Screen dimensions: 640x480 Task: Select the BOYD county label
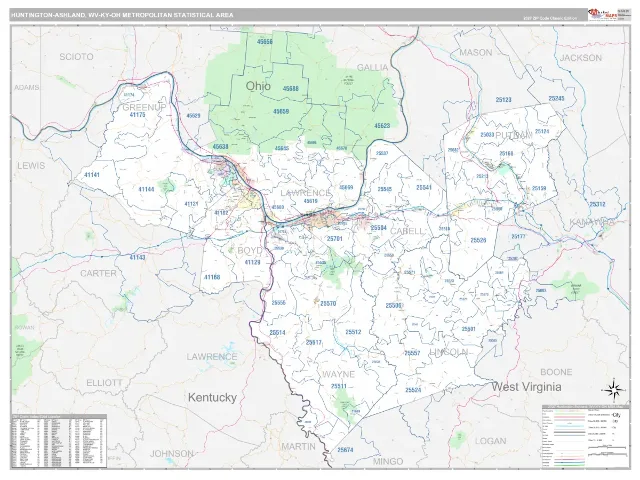click(x=250, y=251)
